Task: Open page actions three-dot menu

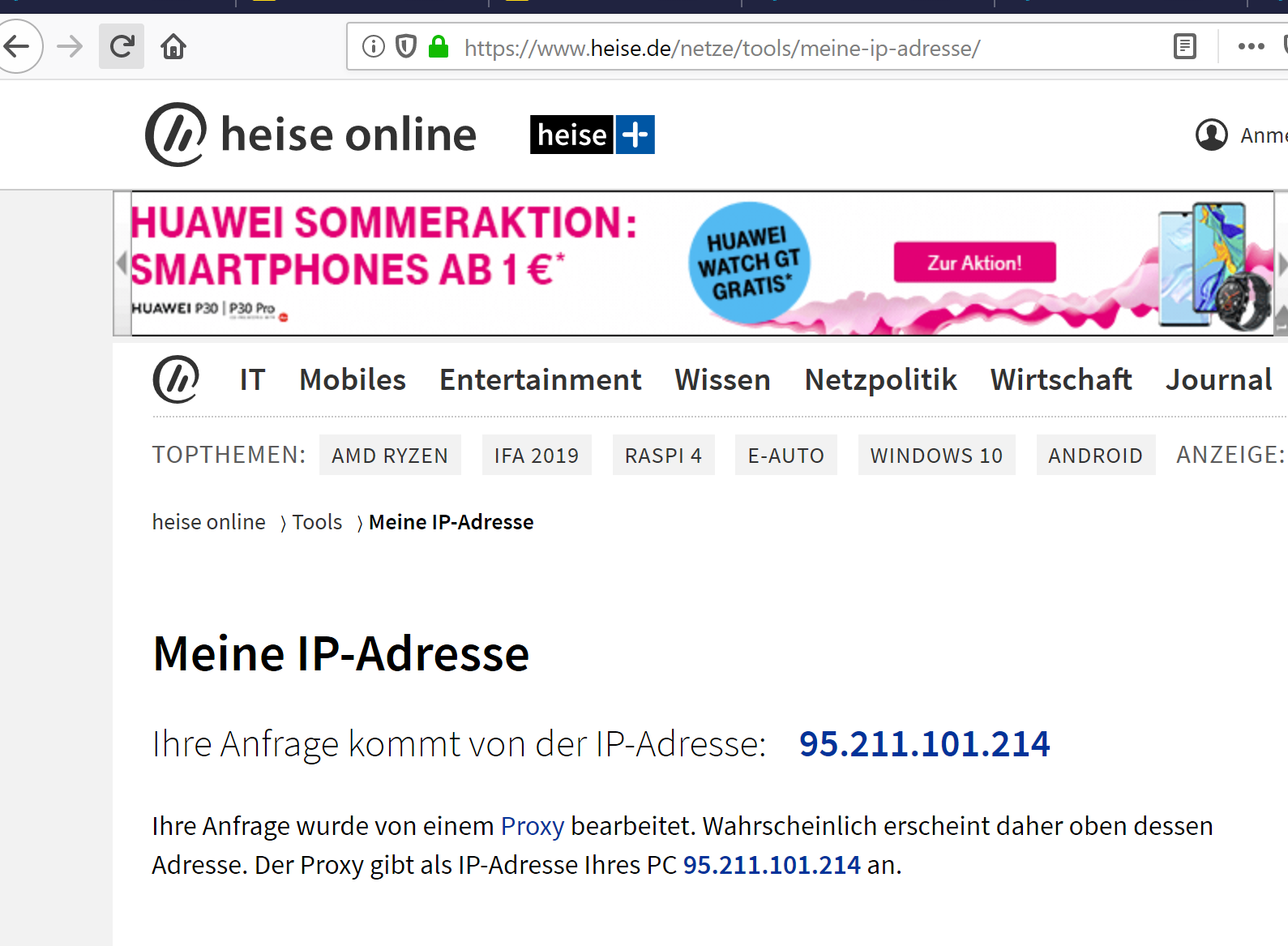Action: point(1251,46)
